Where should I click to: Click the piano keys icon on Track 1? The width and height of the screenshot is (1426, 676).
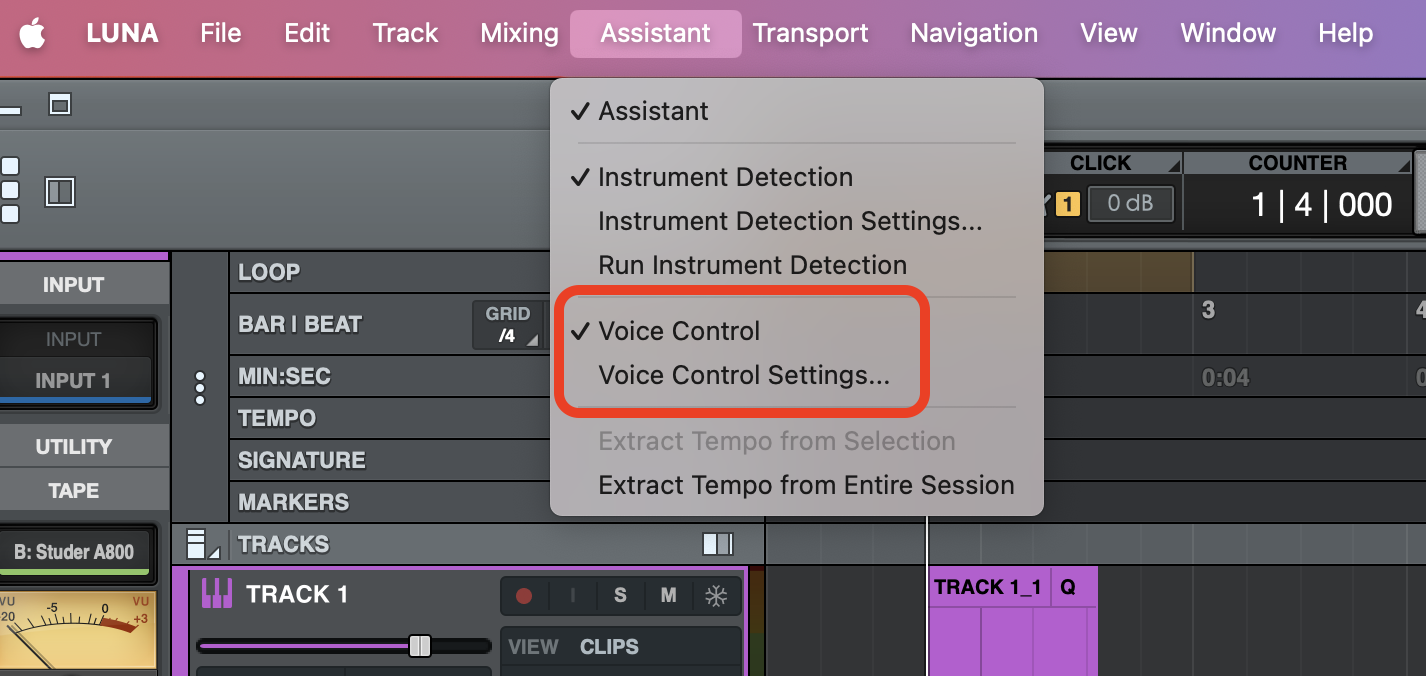216,594
